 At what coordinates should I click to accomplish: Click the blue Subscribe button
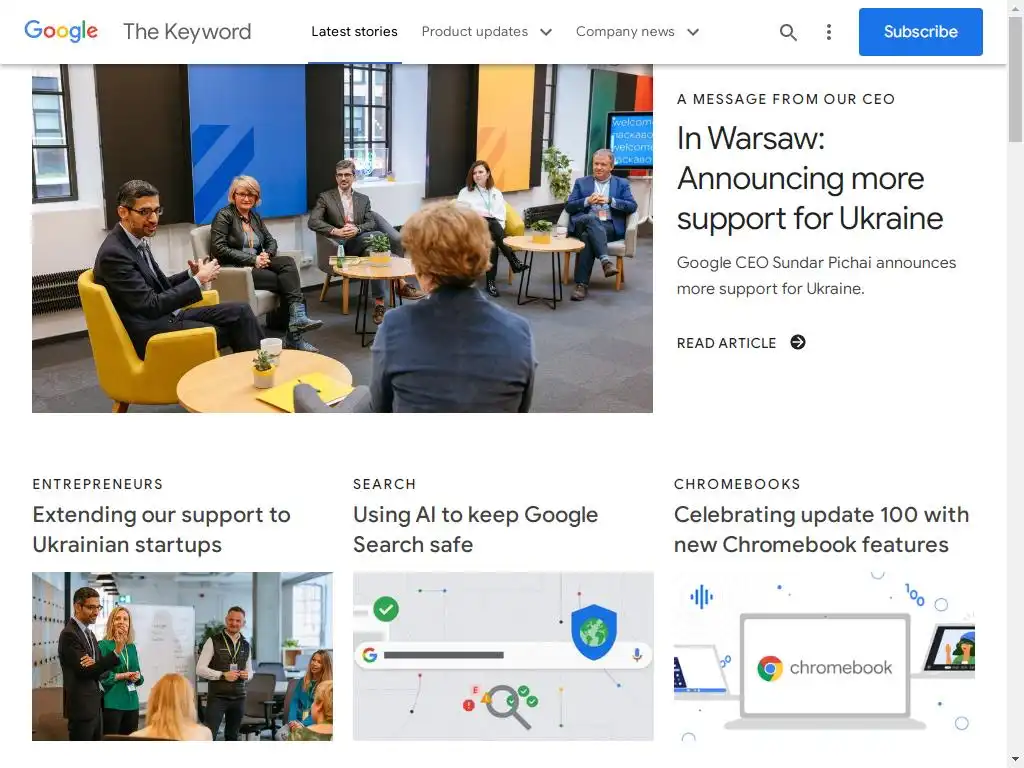click(920, 32)
